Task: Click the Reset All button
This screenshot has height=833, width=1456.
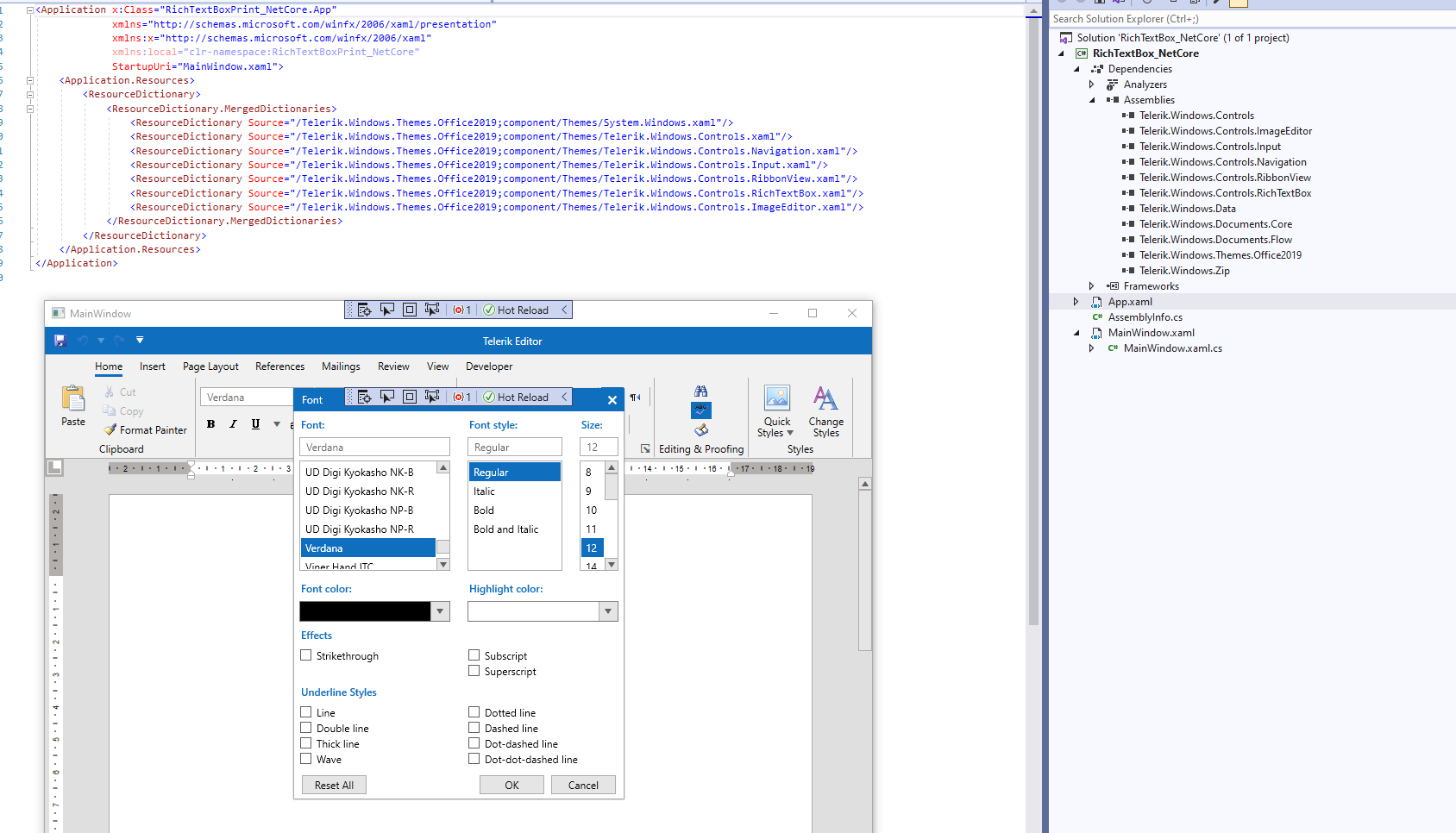Action: pyautogui.click(x=334, y=785)
